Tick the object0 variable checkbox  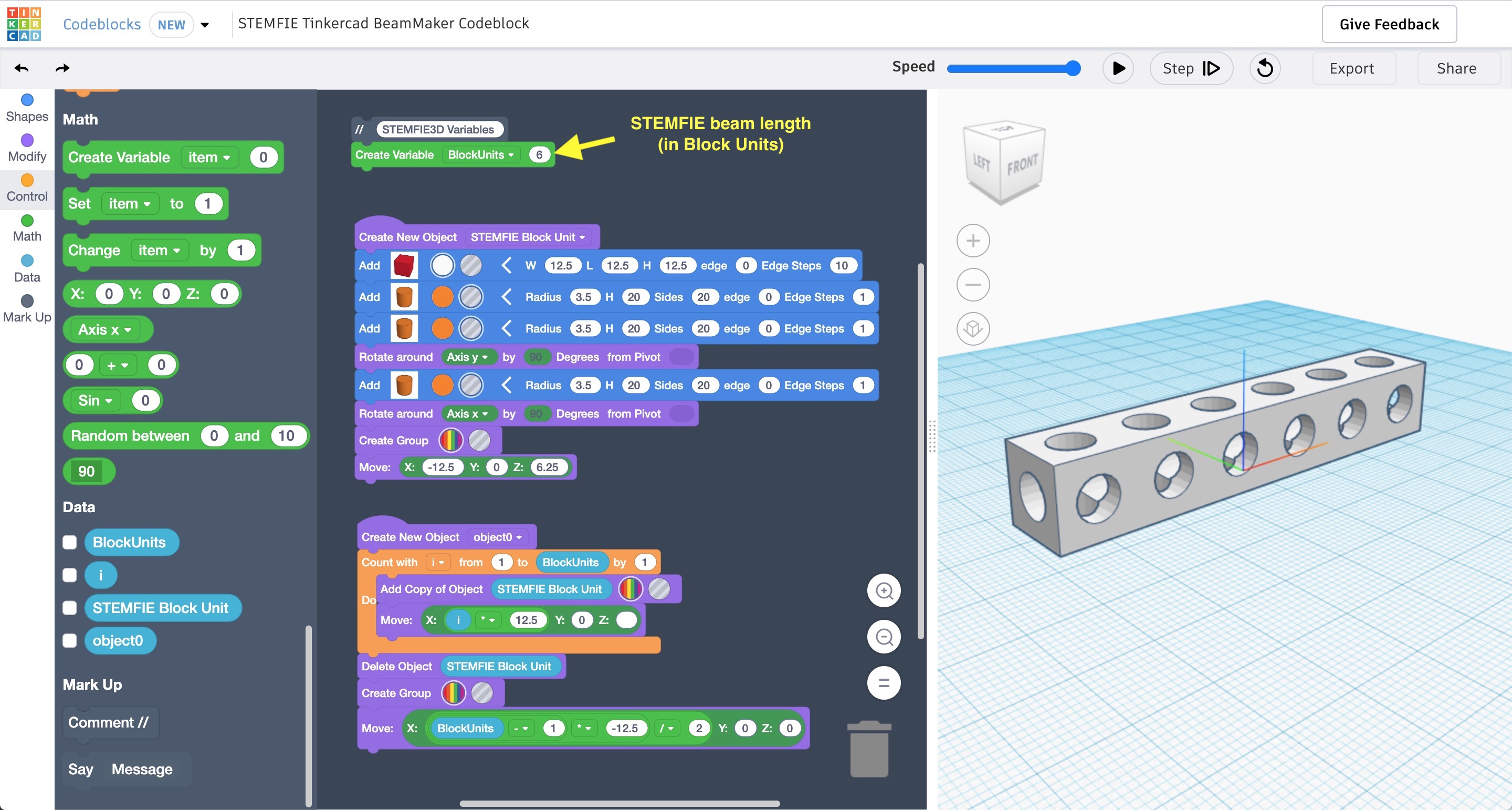point(70,640)
